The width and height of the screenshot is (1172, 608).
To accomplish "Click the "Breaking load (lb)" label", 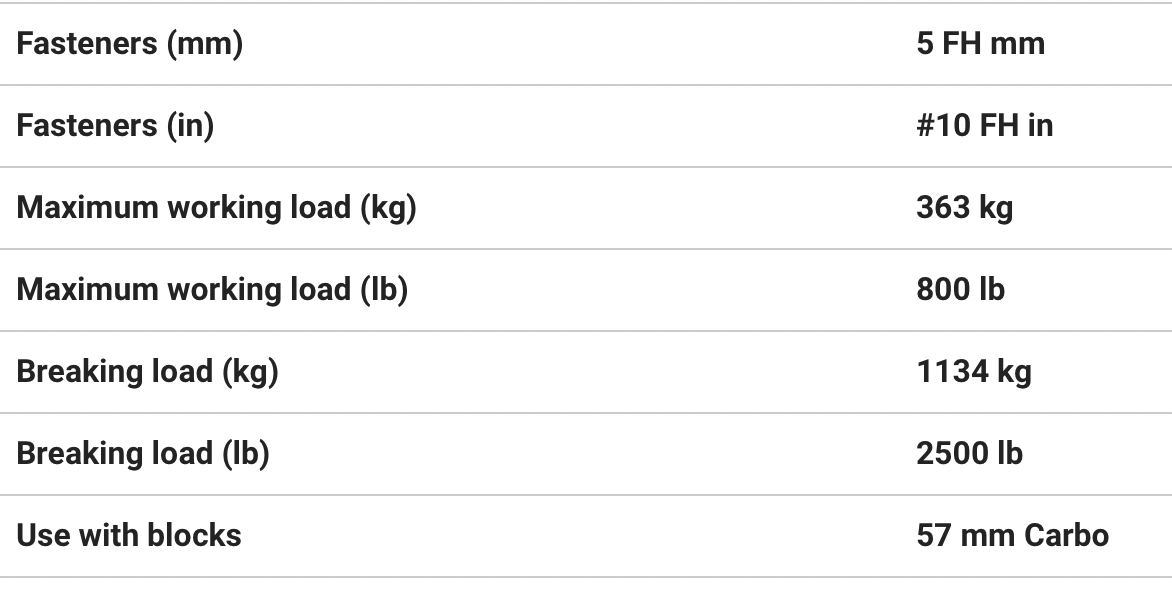I will (x=143, y=454).
